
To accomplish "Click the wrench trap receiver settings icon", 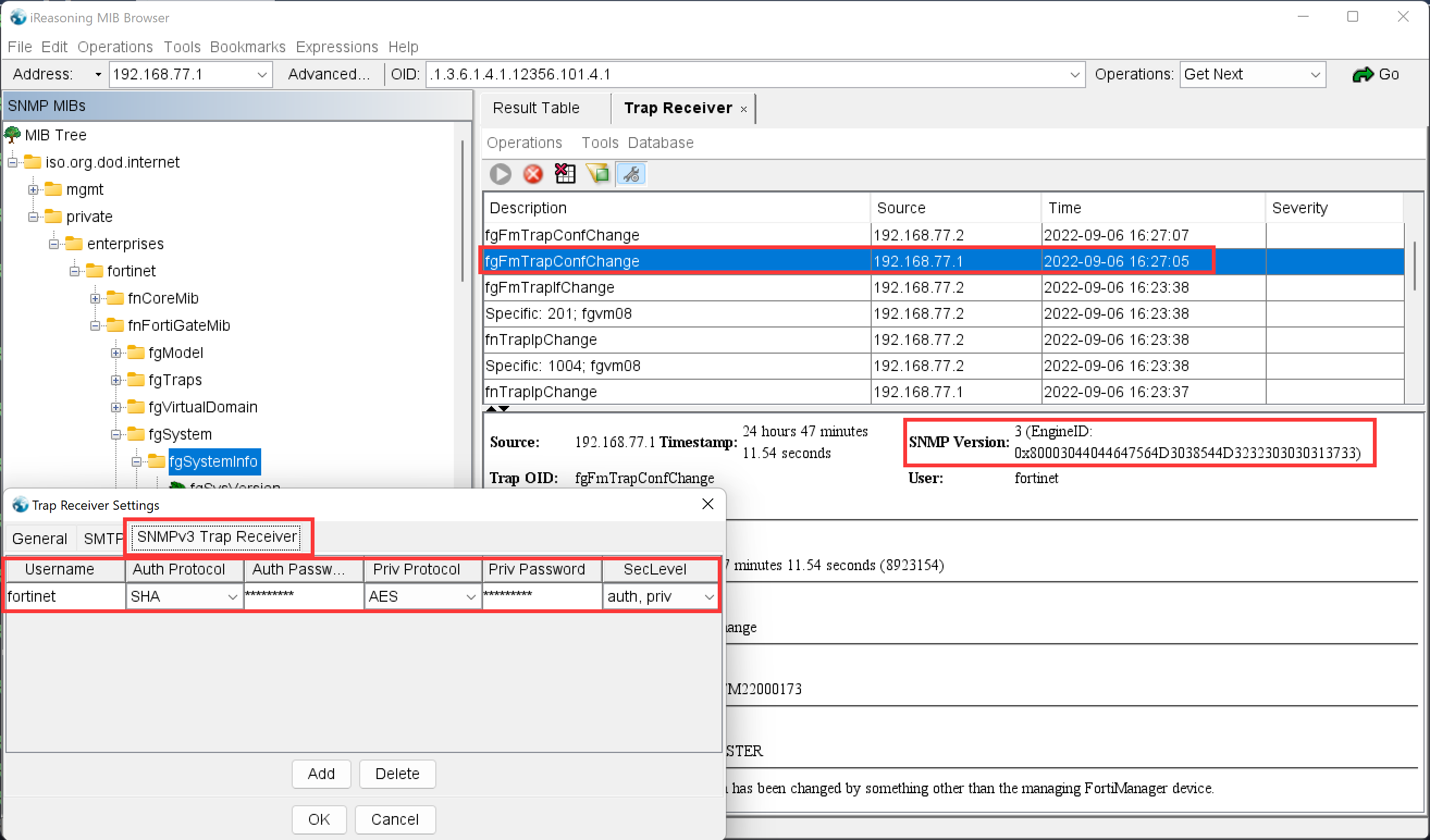I will [x=631, y=174].
